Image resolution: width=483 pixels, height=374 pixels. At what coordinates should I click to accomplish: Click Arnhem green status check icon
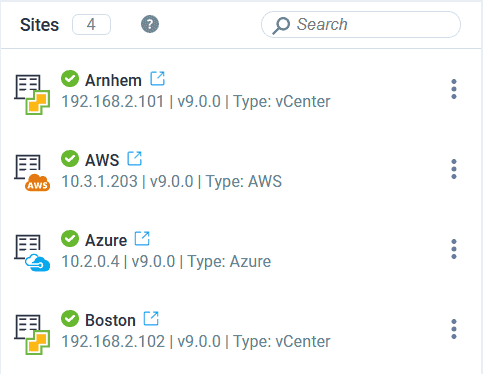point(70,79)
